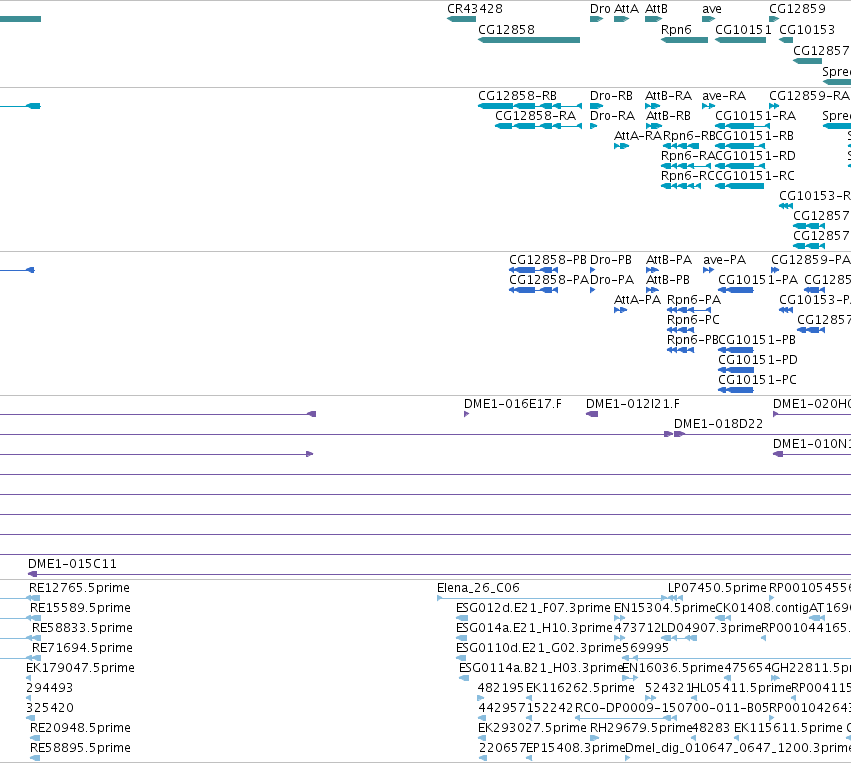Select the protein label "Dro-PA"
Viewport: 851px width, 763px height.
point(612,280)
